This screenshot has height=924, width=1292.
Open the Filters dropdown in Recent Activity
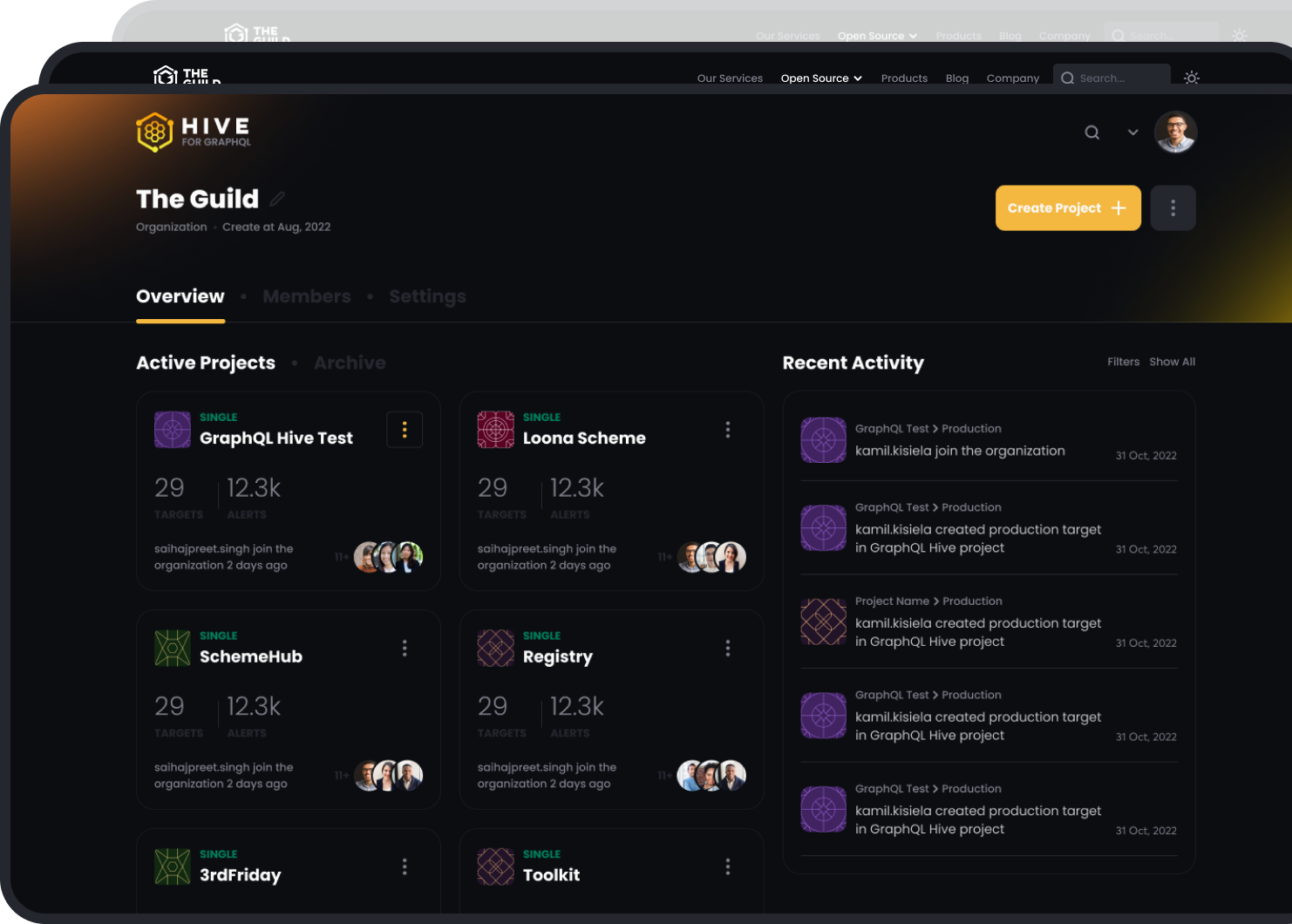[x=1124, y=362]
